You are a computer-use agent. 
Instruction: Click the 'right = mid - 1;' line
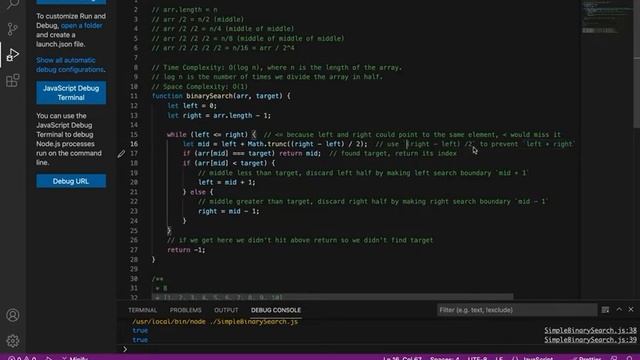pos(229,211)
